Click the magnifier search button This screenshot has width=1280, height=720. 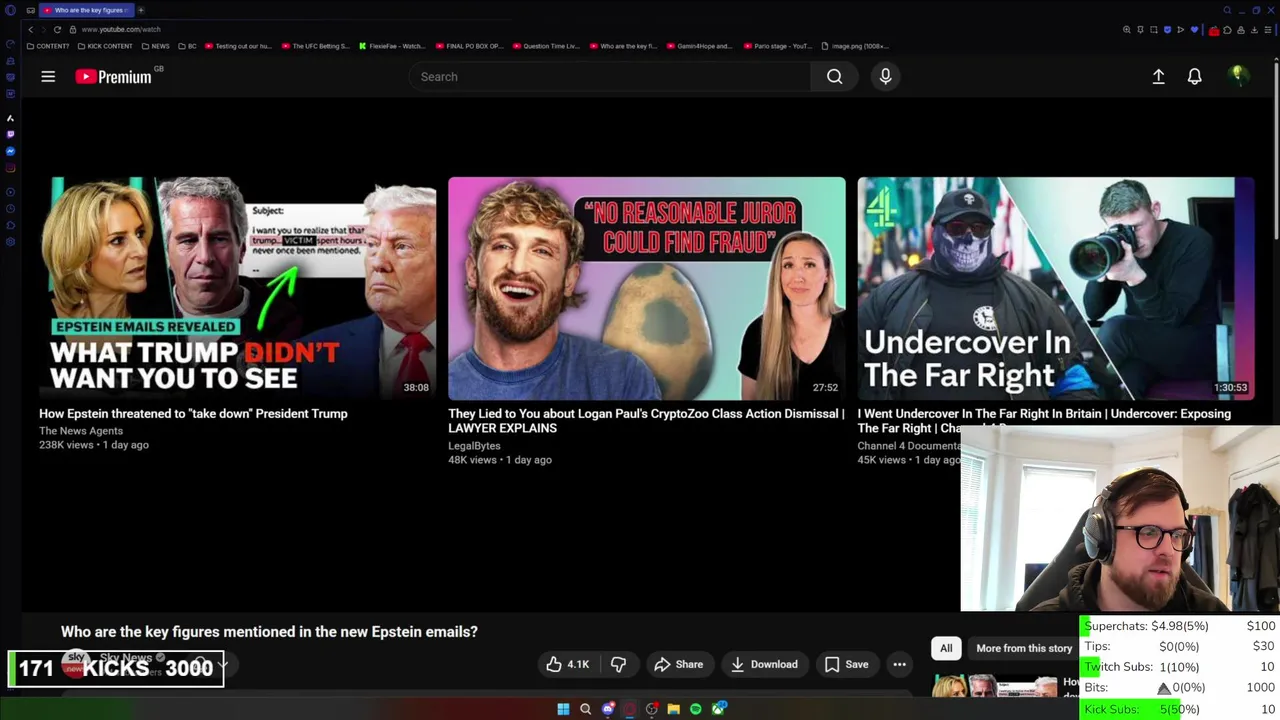coord(834,76)
